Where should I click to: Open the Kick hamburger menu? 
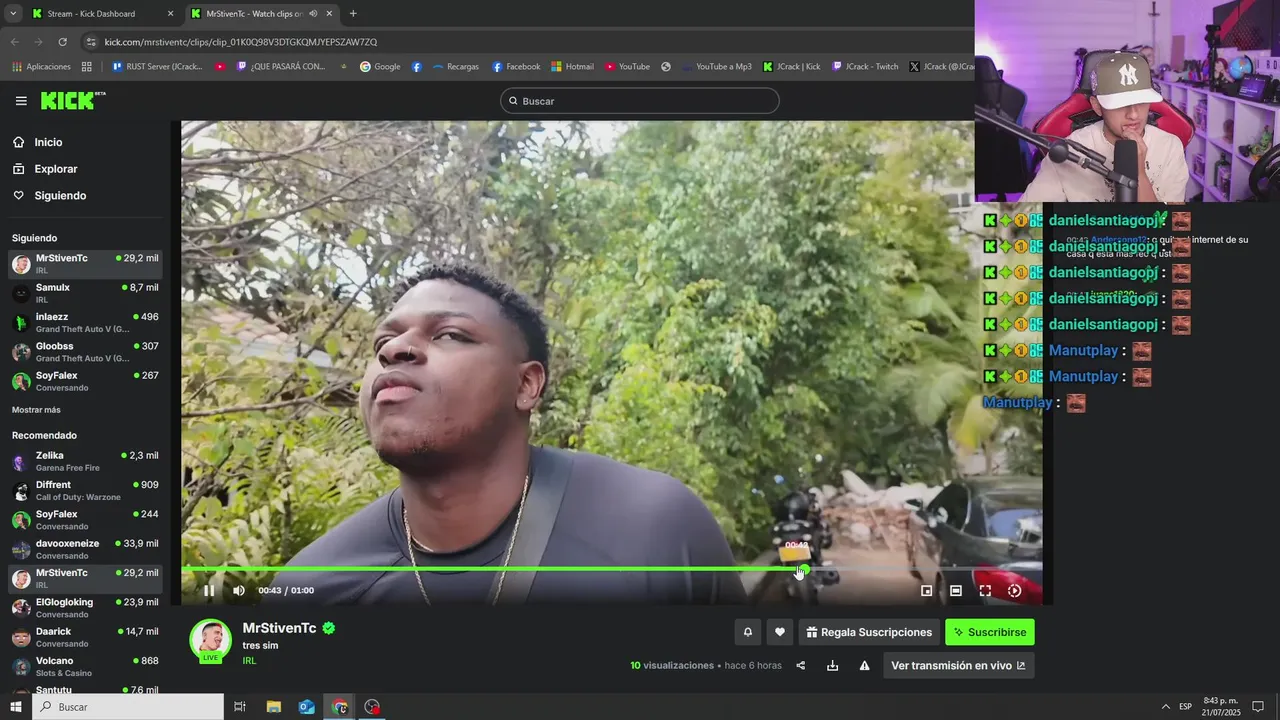(21, 101)
